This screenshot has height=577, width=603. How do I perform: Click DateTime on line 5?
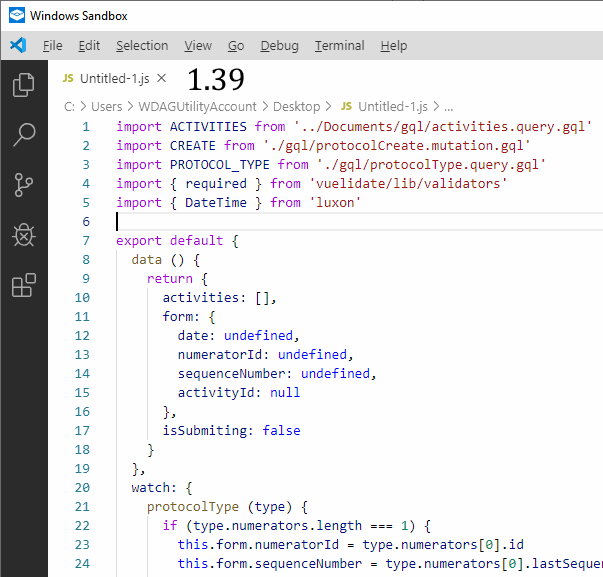coord(216,203)
